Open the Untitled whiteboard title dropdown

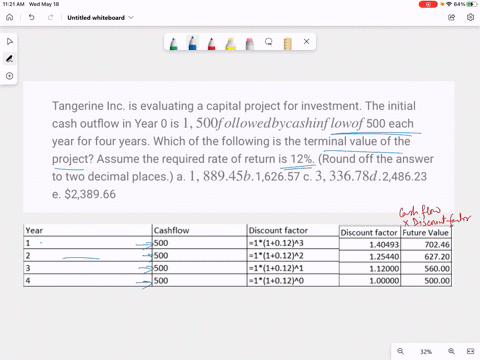100,18
